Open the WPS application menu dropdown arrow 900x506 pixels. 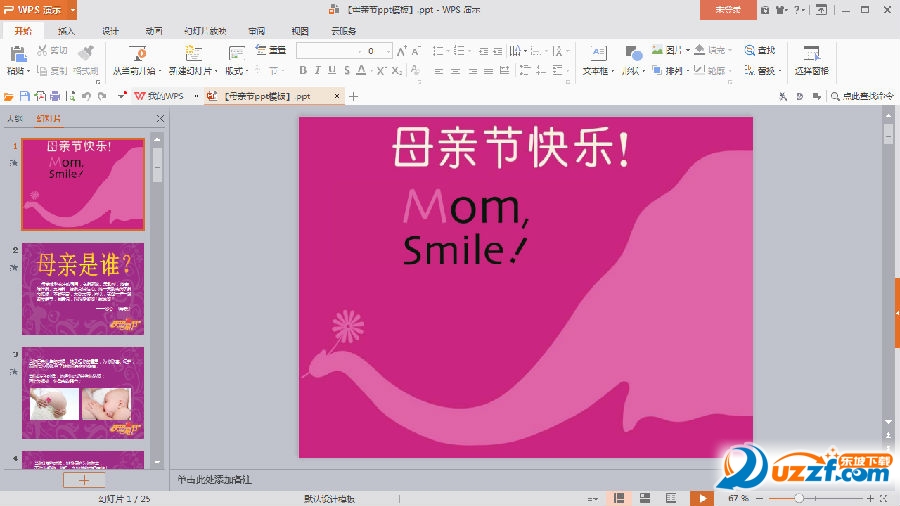[x=73, y=10]
